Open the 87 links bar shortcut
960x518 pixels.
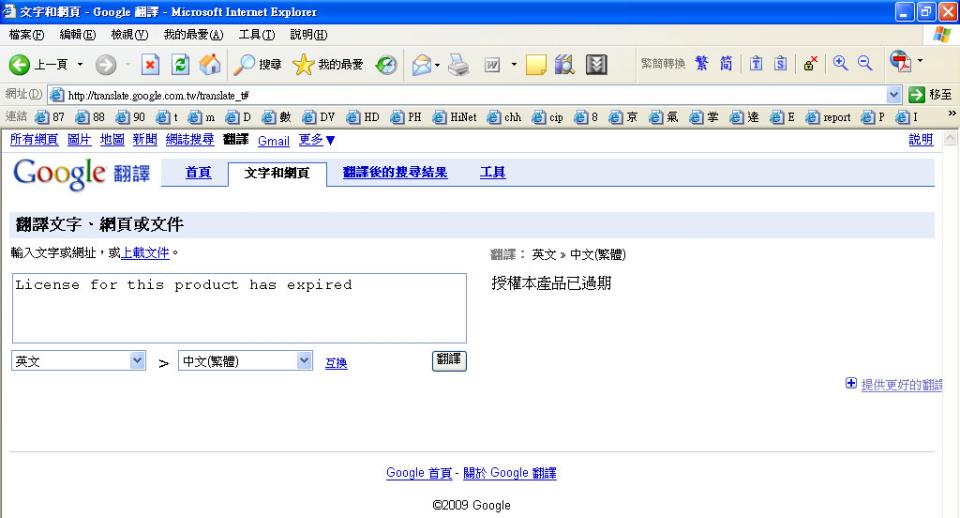tap(50, 117)
